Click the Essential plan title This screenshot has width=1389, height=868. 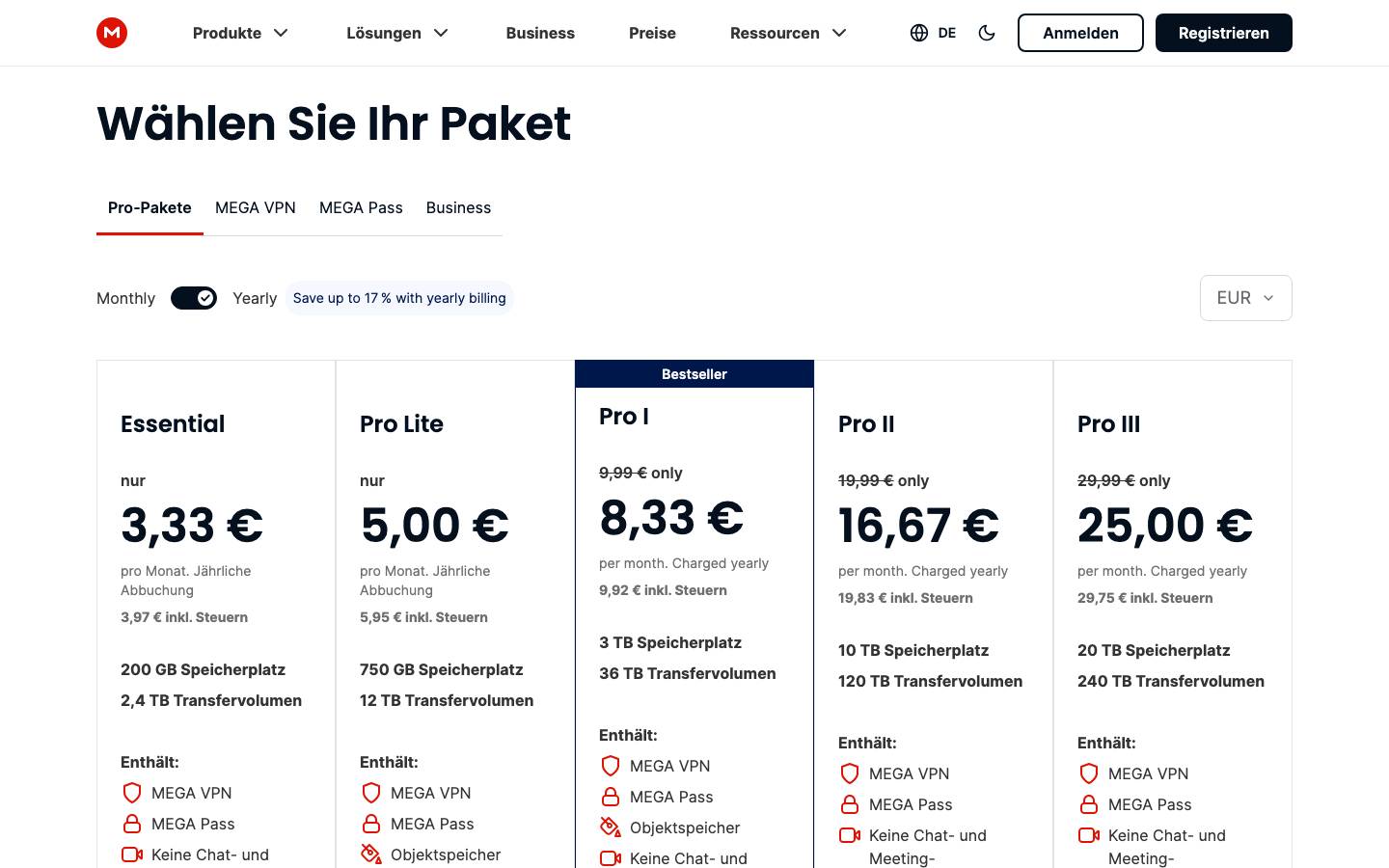(173, 423)
